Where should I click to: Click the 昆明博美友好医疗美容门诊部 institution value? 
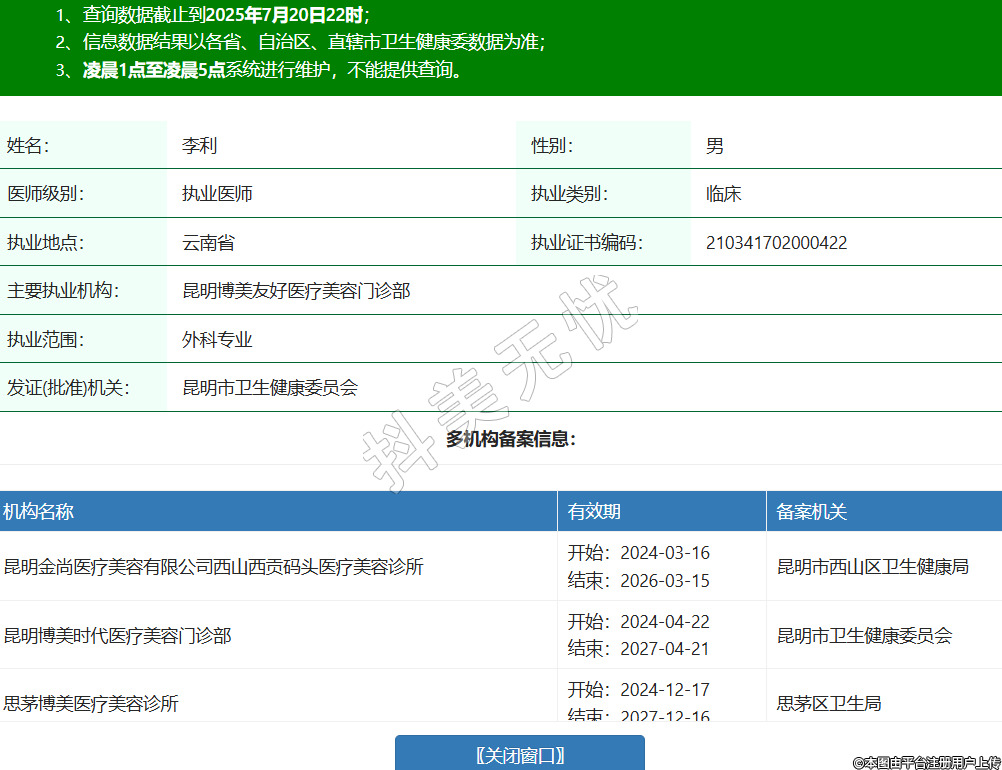[296, 291]
